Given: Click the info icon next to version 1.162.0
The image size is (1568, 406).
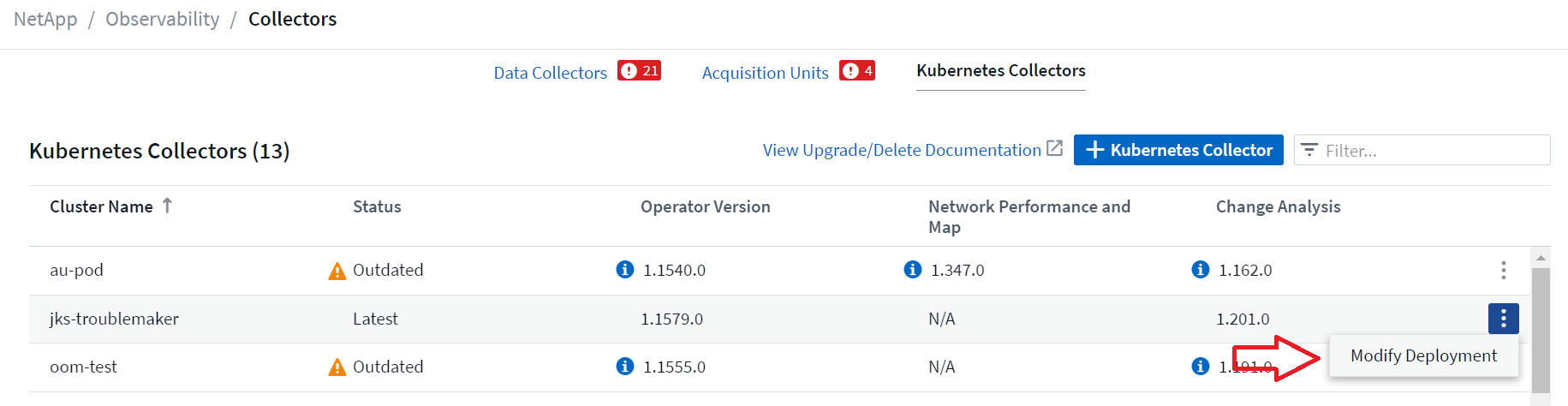Looking at the screenshot, I should pos(1201,270).
